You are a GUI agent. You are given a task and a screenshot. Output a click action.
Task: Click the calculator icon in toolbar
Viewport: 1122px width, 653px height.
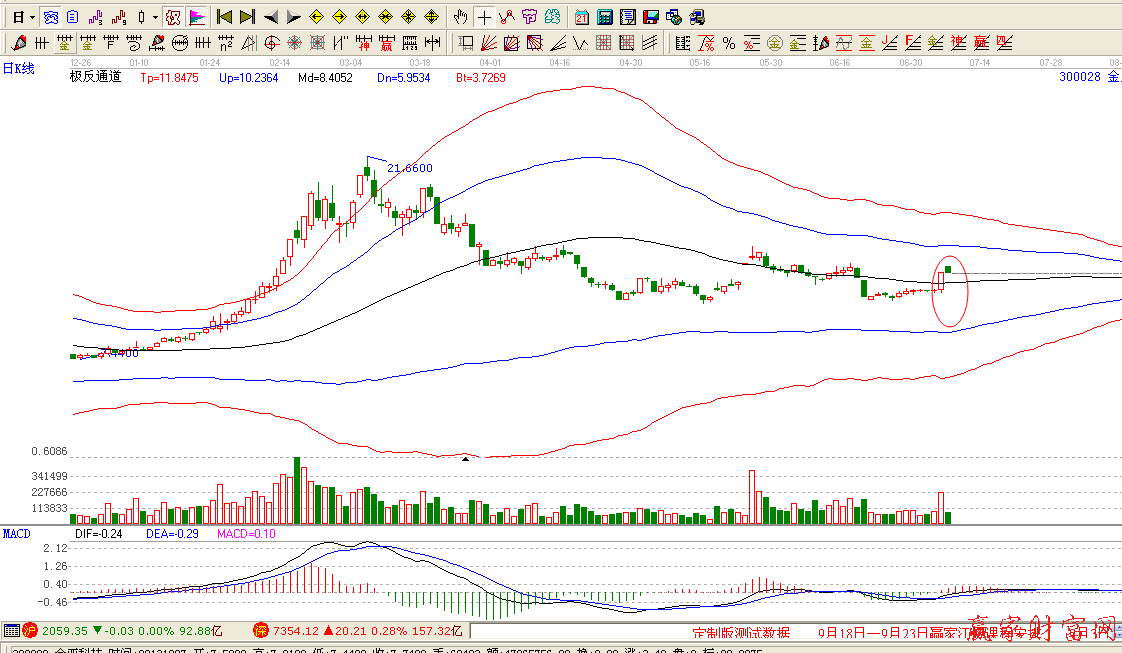pyautogui.click(x=605, y=17)
